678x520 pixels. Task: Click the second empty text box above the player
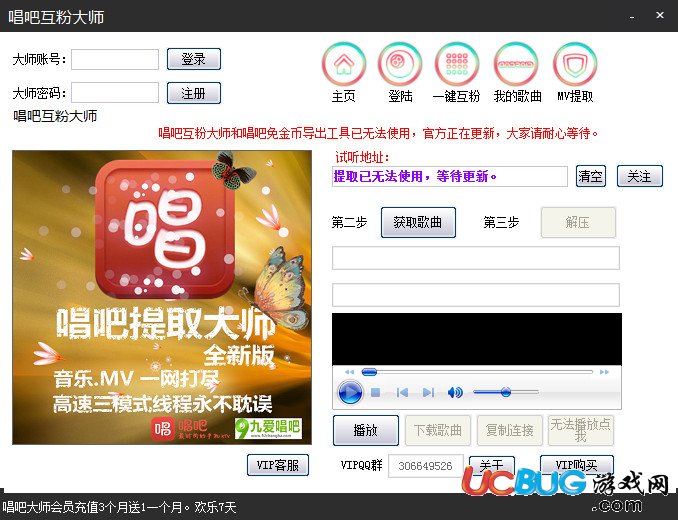(476, 295)
